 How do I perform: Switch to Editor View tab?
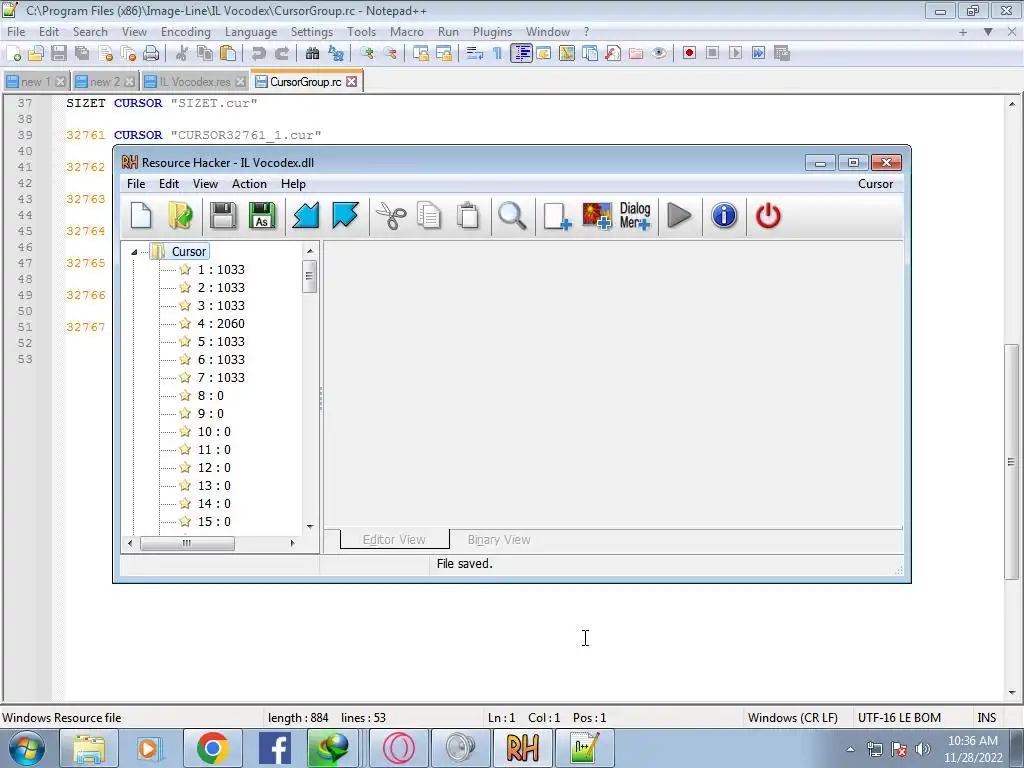pyautogui.click(x=394, y=540)
